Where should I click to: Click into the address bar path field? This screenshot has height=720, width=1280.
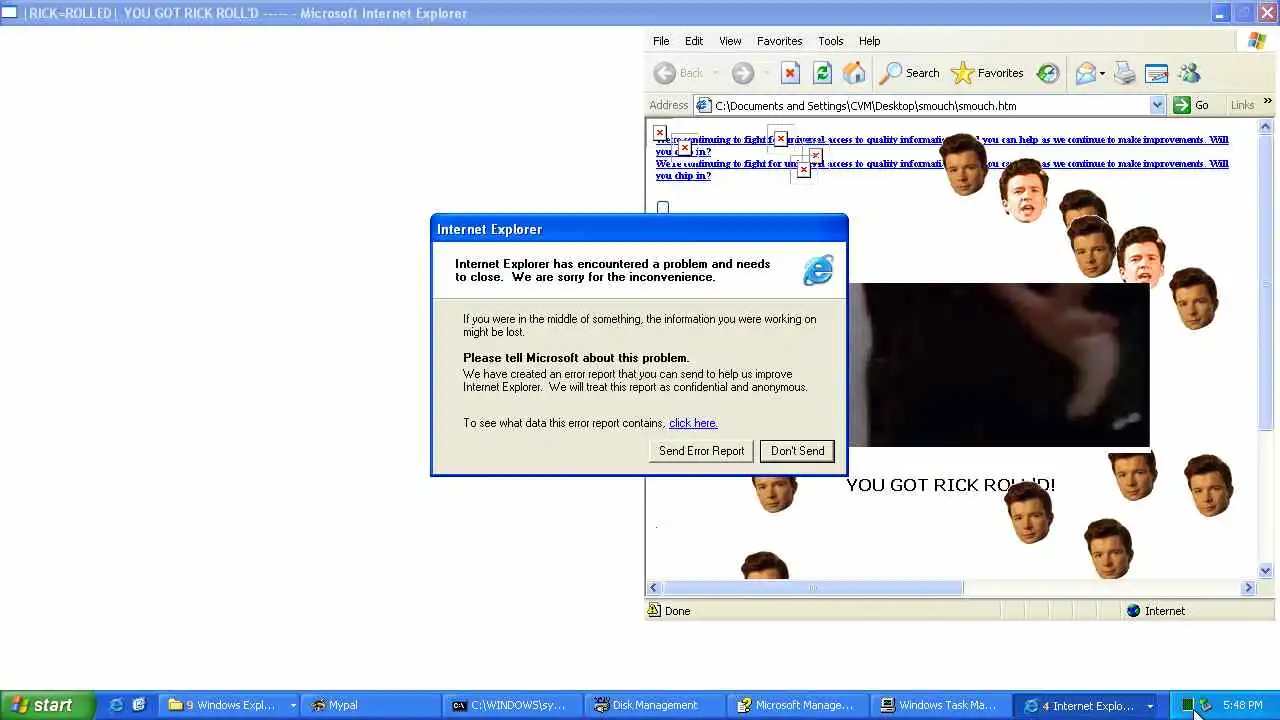coord(930,105)
